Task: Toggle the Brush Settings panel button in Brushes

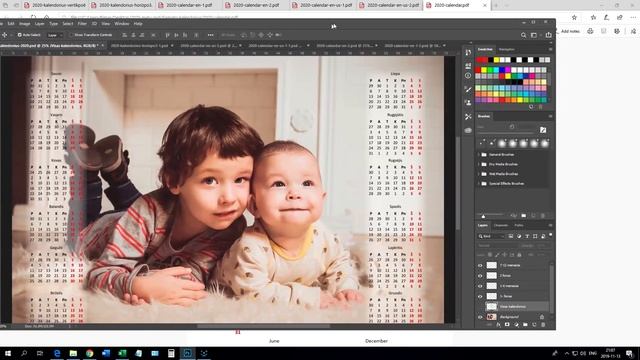Action: click(x=543, y=130)
